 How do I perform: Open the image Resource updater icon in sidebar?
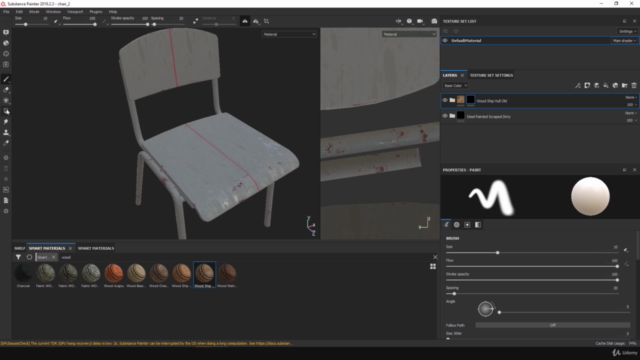point(6,190)
